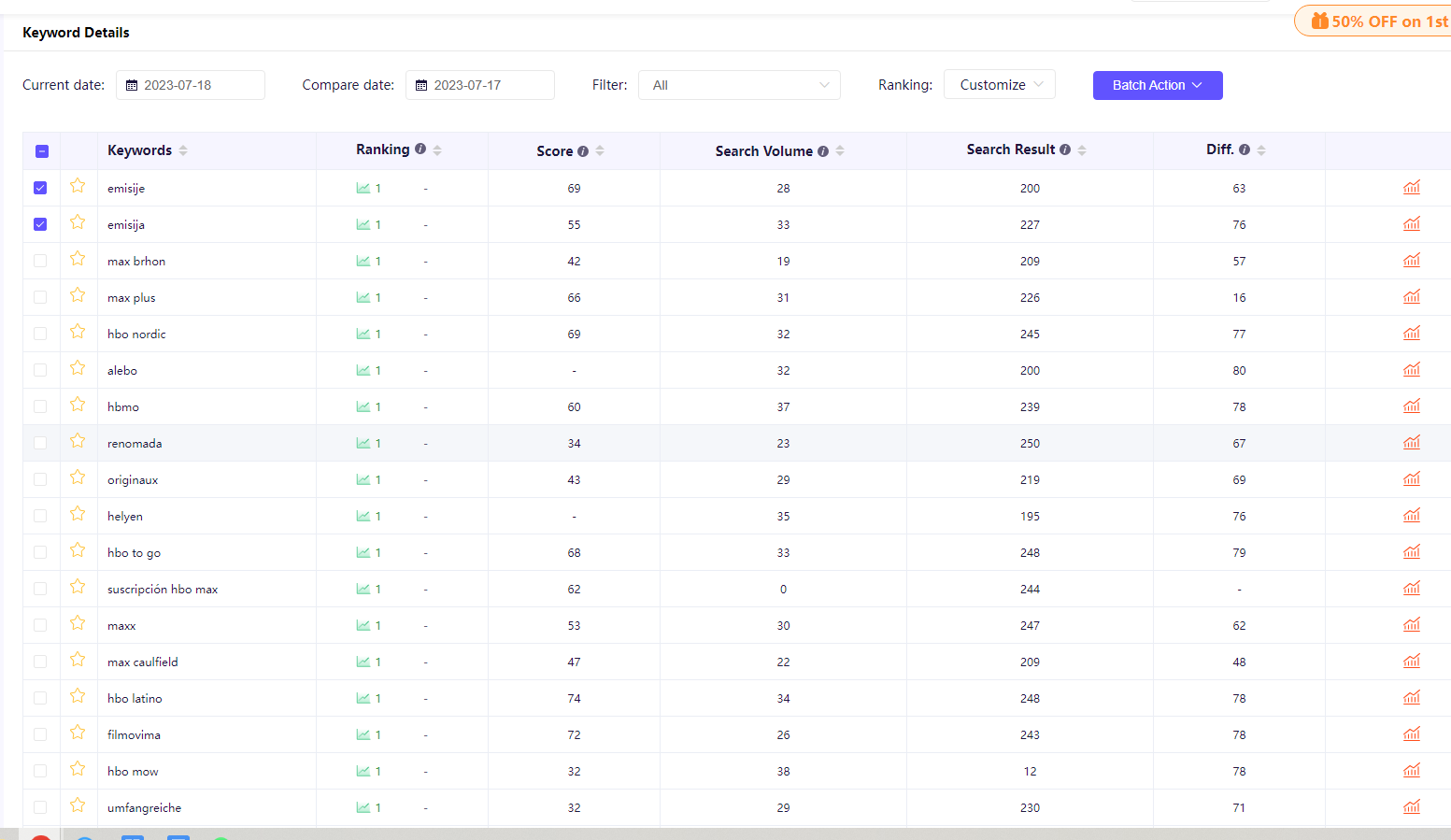
Task: Click the 50% OFF promo banner
Action: point(1373,21)
